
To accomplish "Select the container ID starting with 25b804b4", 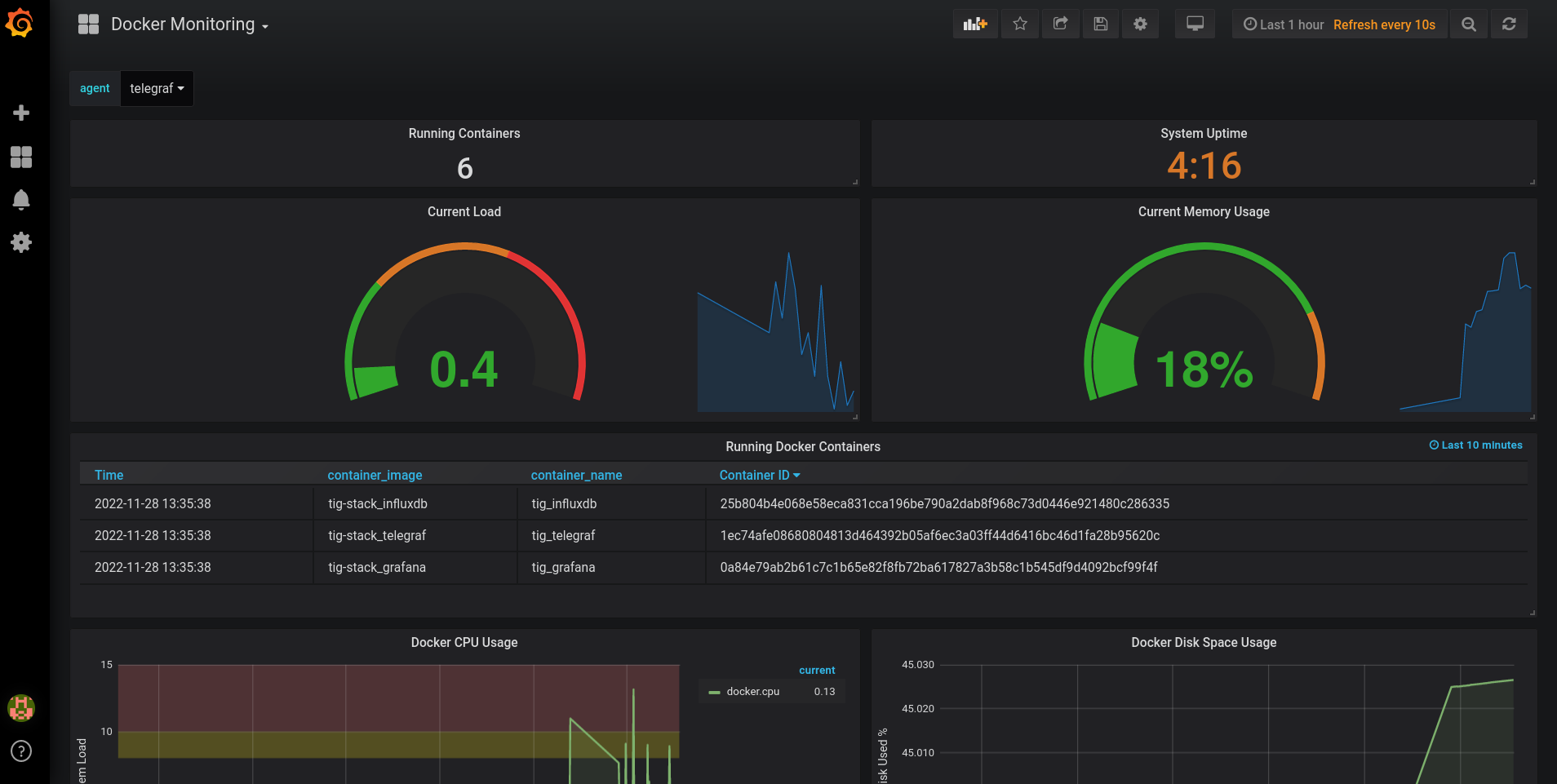I will point(944,503).
